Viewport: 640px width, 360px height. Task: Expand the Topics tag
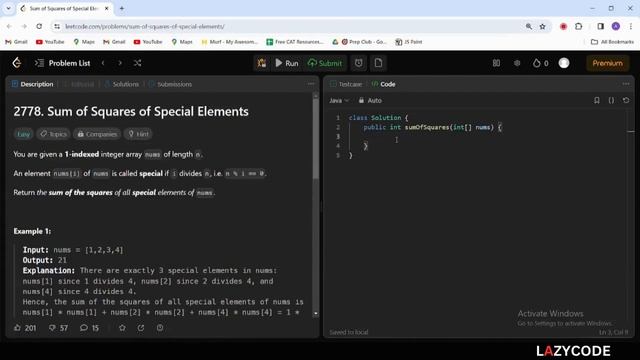coord(53,134)
